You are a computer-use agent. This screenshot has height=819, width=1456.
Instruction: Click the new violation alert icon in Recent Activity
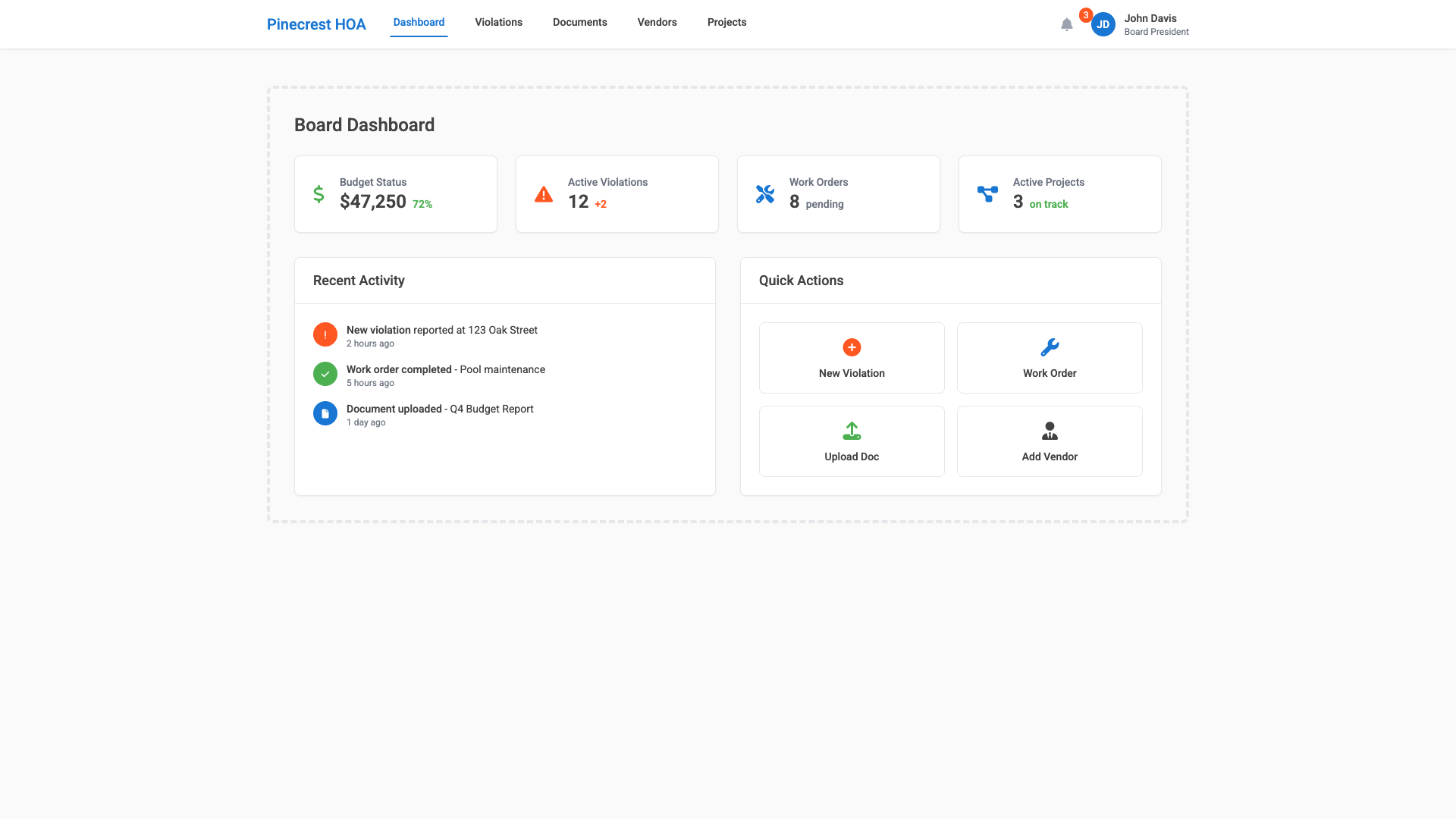click(x=325, y=334)
